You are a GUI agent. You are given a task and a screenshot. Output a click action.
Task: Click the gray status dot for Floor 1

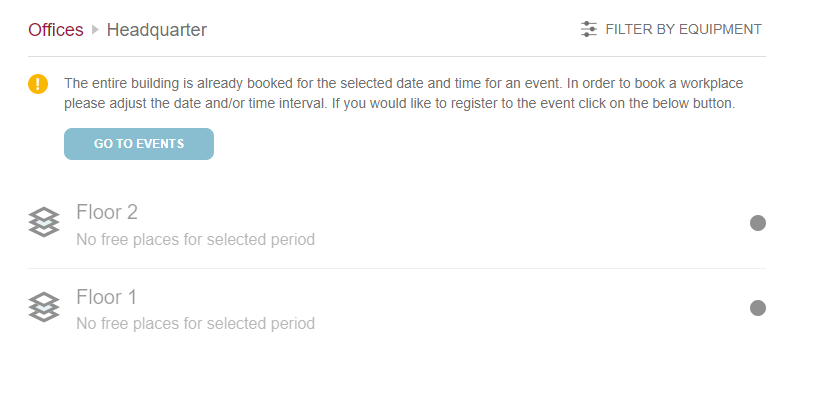click(x=758, y=308)
